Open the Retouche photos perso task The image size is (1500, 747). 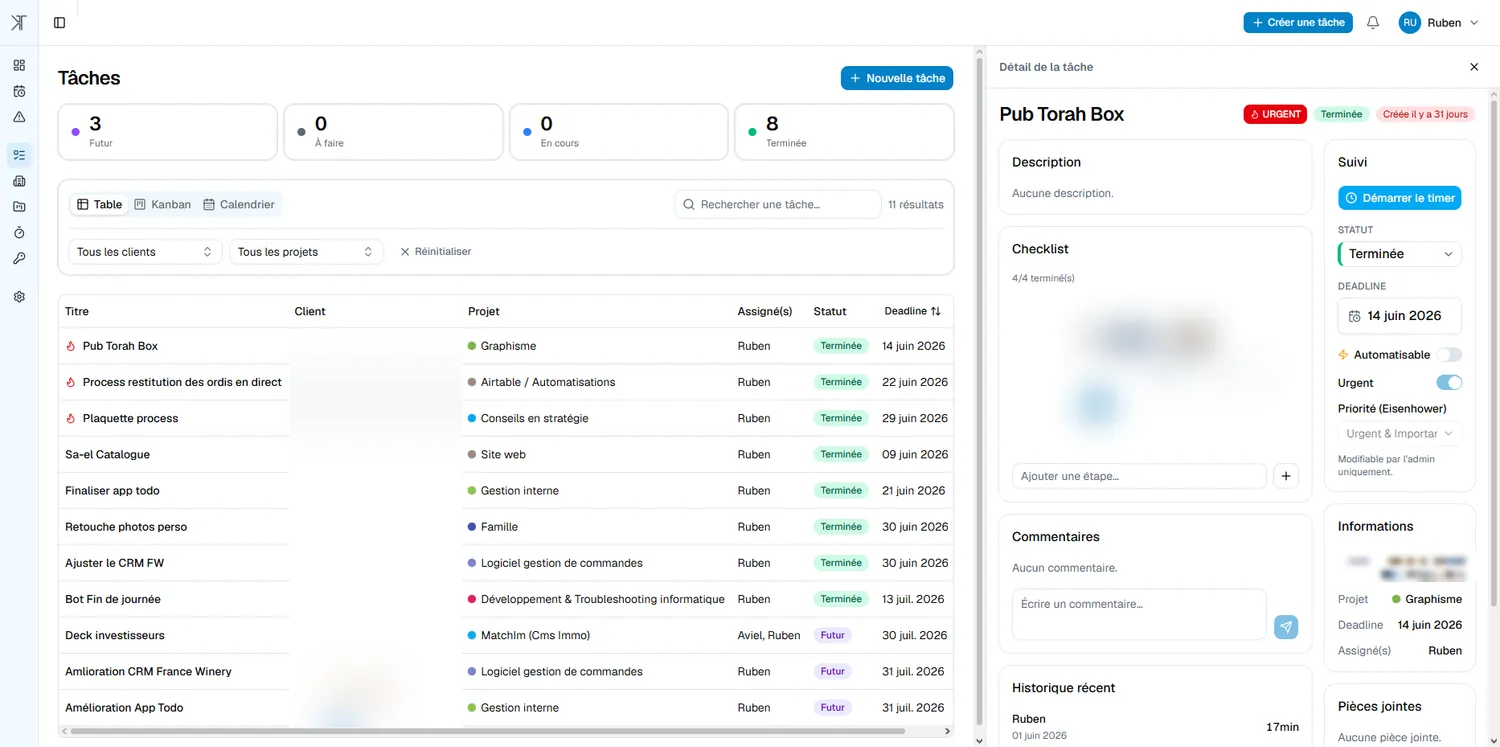point(506,527)
